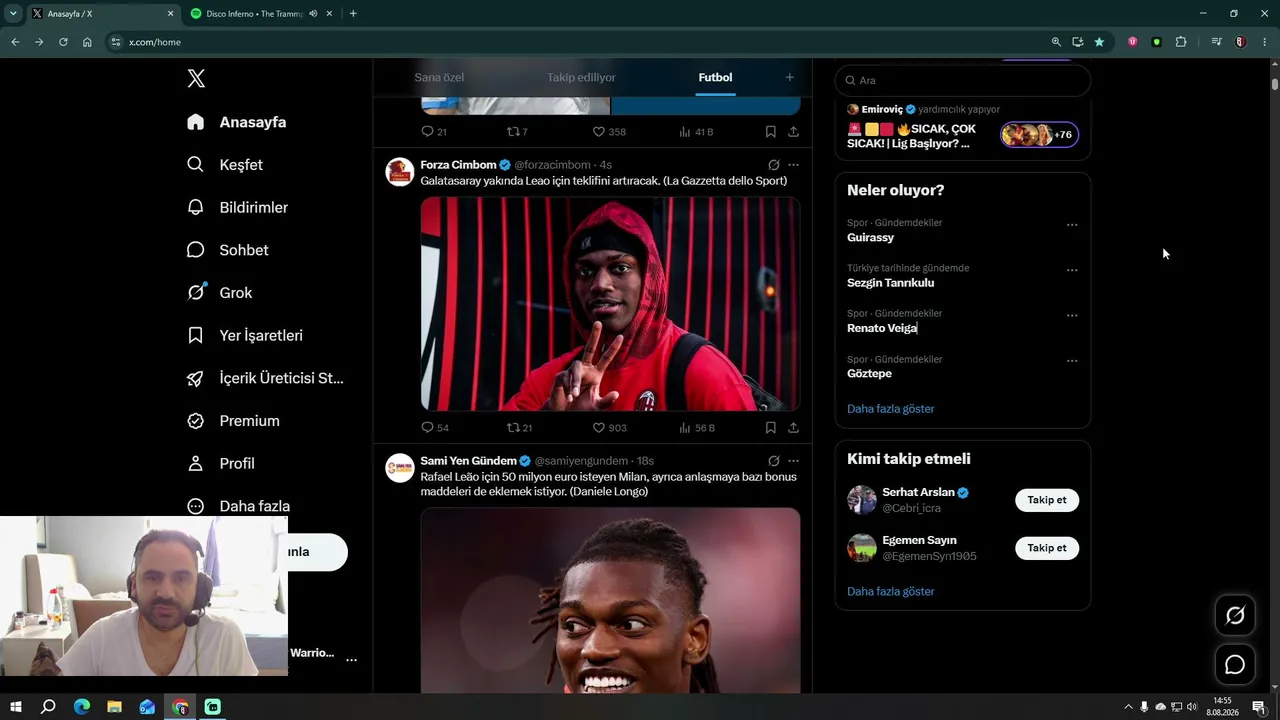1280x720 pixels.
Task: Open more options for Sami Yen Gündem post
Action: [x=793, y=461]
